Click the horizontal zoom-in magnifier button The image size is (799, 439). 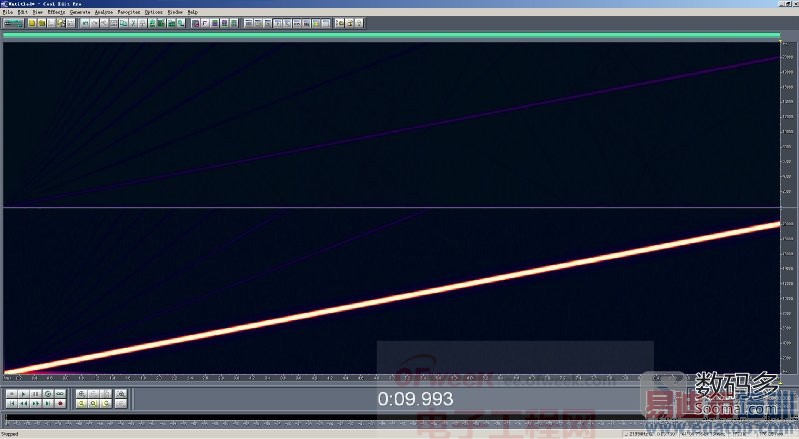pos(82,394)
